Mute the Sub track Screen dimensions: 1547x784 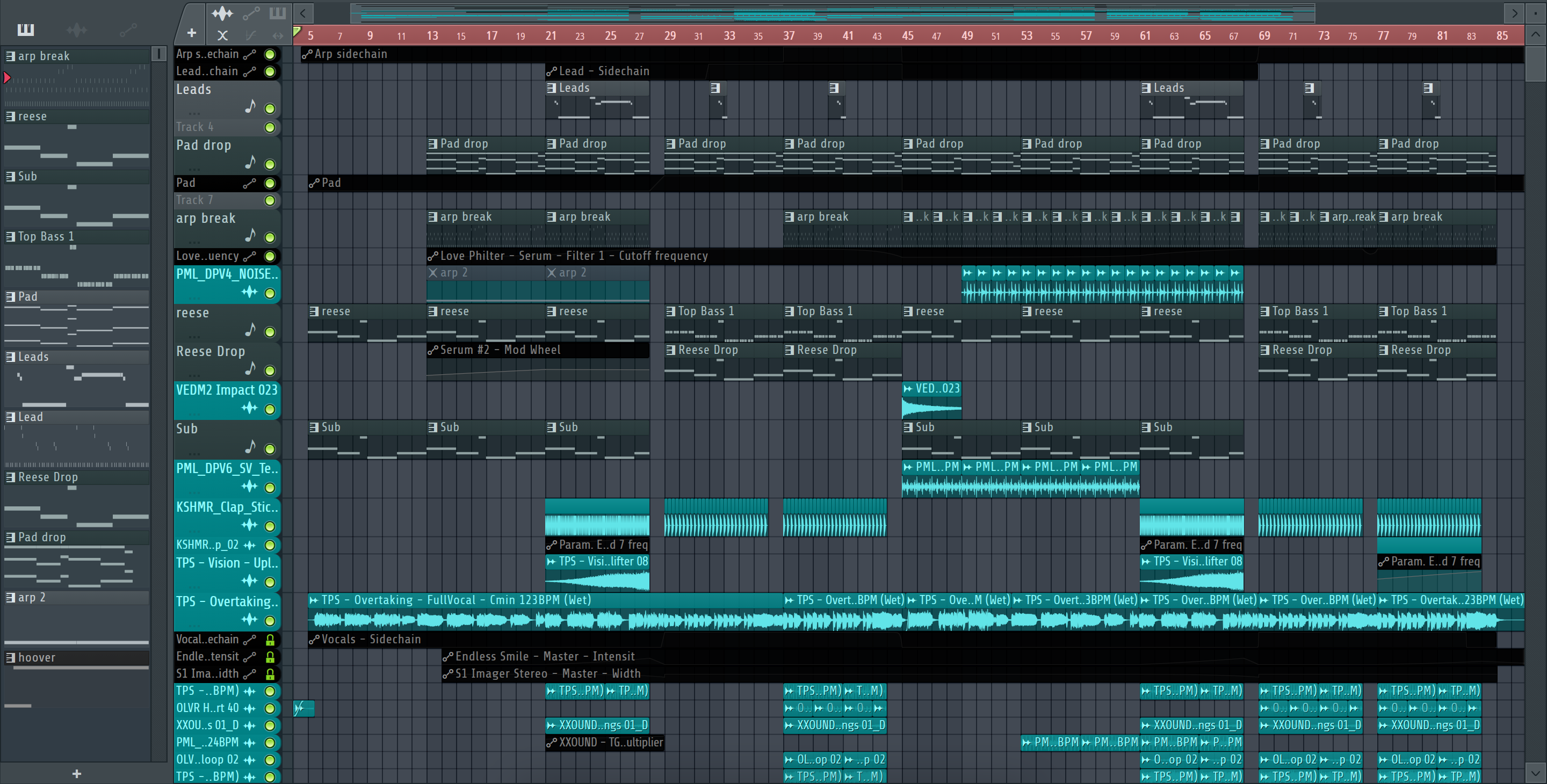tap(270, 449)
